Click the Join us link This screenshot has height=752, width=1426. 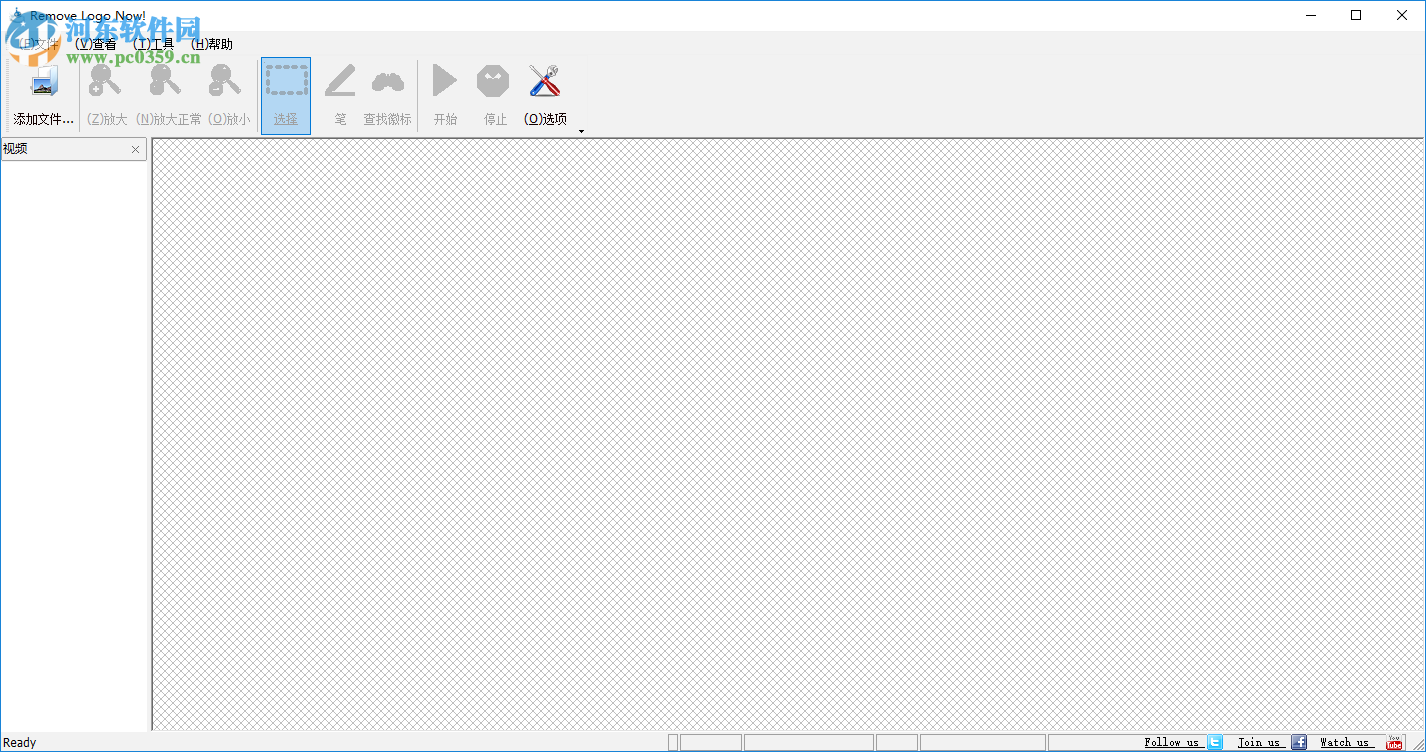(1259, 742)
